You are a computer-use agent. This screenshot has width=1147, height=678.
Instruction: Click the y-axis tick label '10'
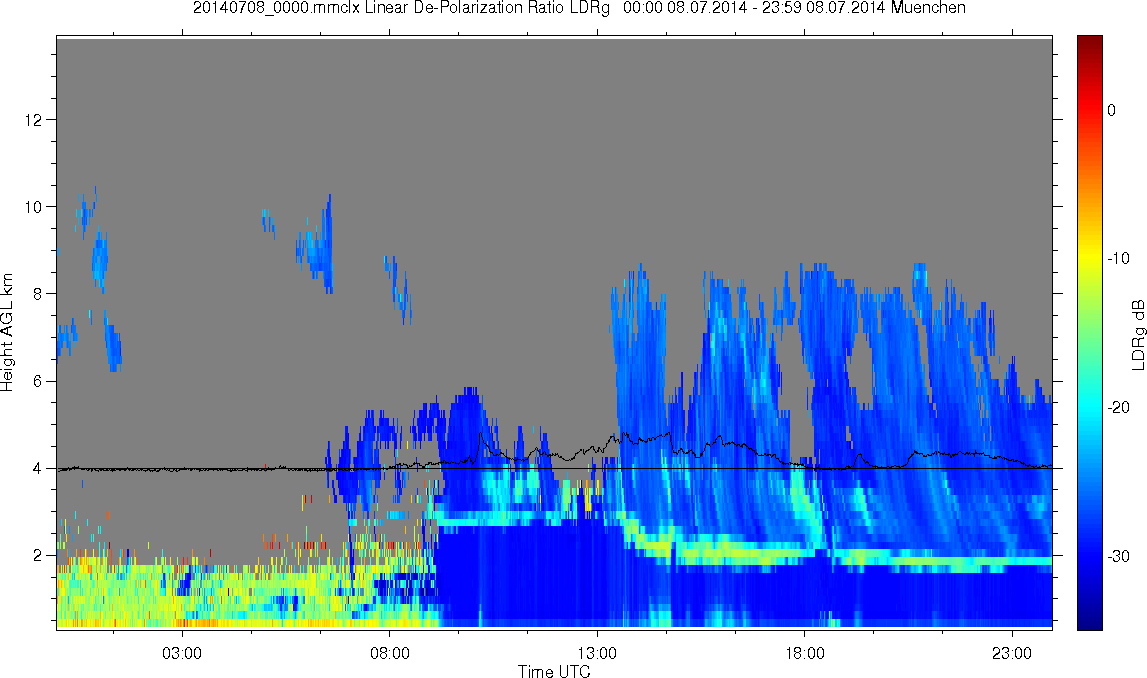[32, 207]
